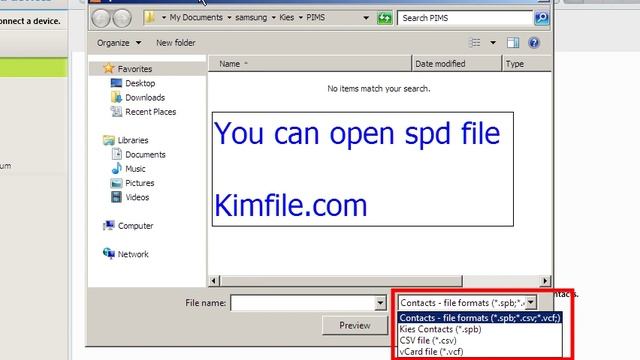
Task: Sort by Name column header
Action: click(310, 64)
